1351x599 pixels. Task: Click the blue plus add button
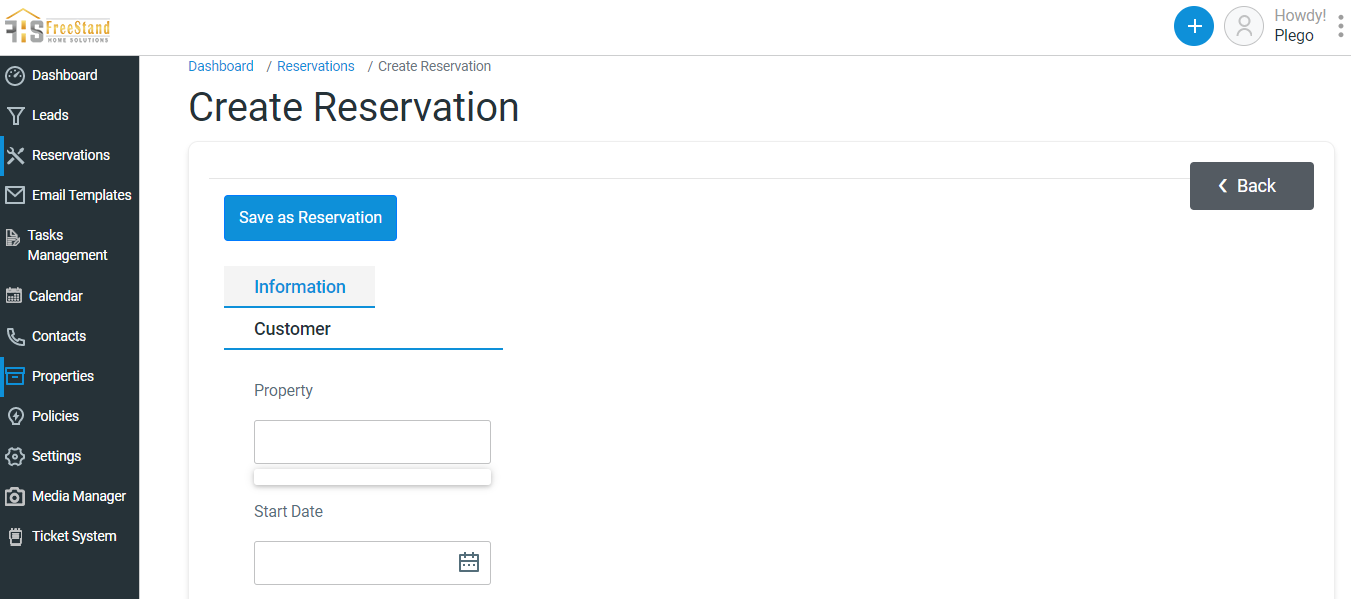(x=1194, y=26)
